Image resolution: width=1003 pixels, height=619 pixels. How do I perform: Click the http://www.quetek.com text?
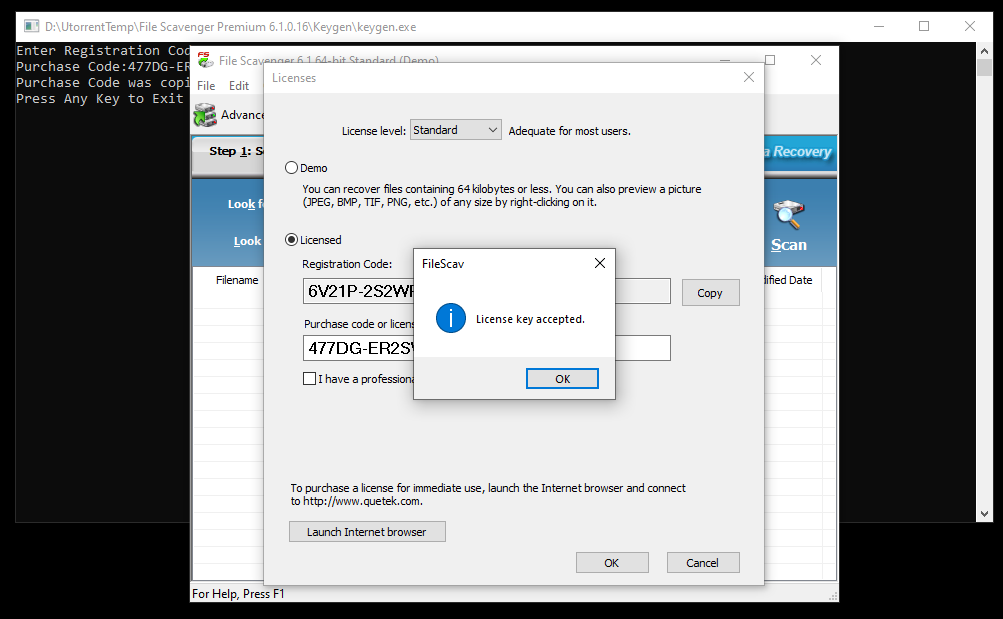click(x=361, y=501)
